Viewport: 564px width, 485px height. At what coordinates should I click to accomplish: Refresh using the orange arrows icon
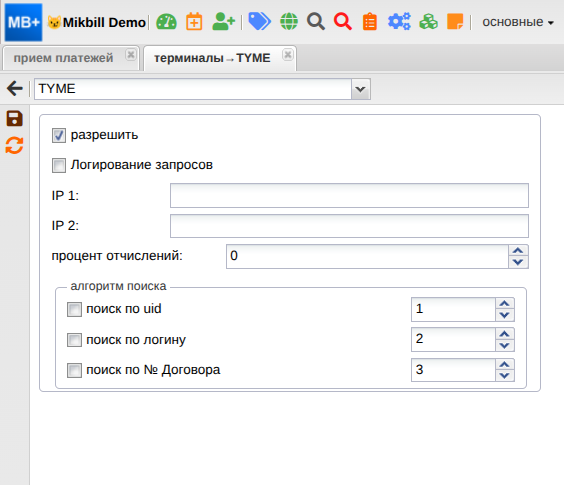(x=14, y=145)
